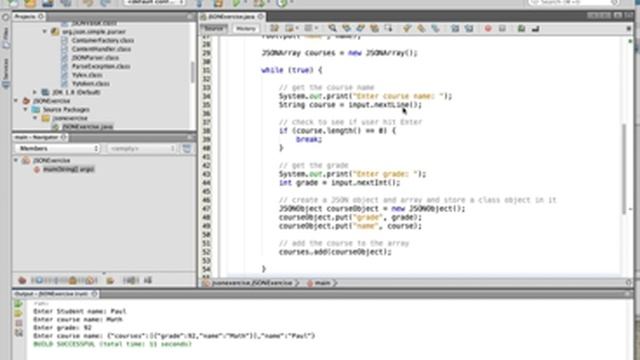
Task: Switch to the History view button
Action: pyautogui.click(x=245, y=28)
